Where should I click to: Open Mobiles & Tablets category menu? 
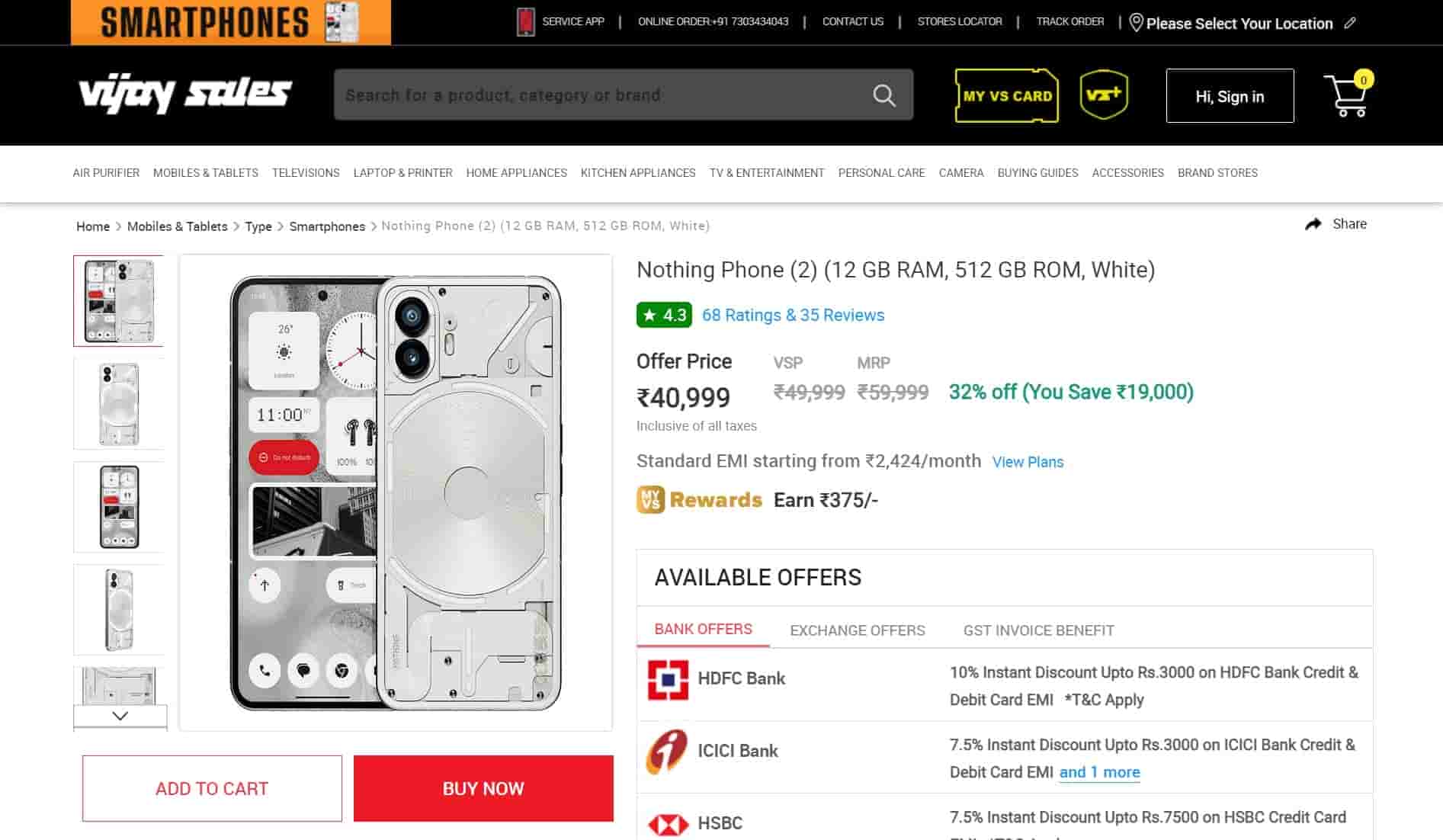click(206, 173)
